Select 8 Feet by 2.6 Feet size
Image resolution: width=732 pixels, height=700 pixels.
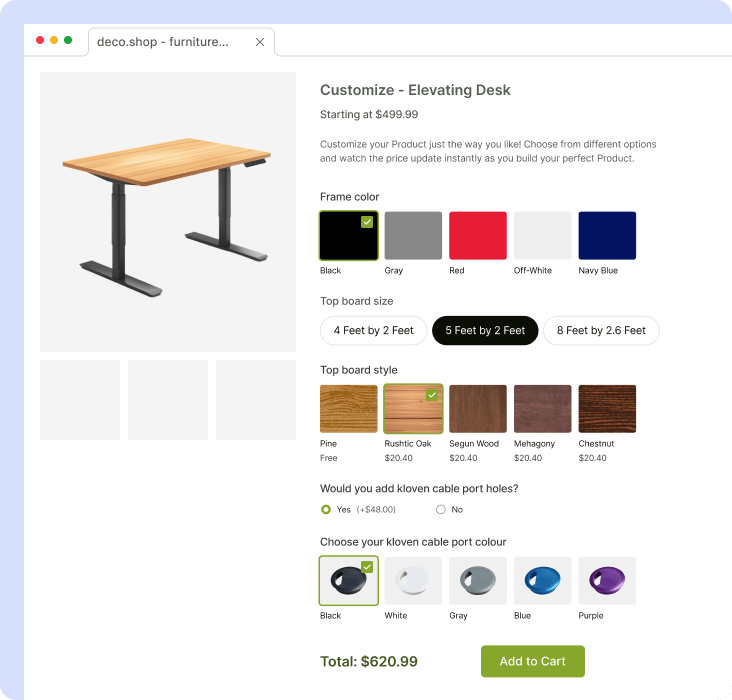tap(601, 331)
